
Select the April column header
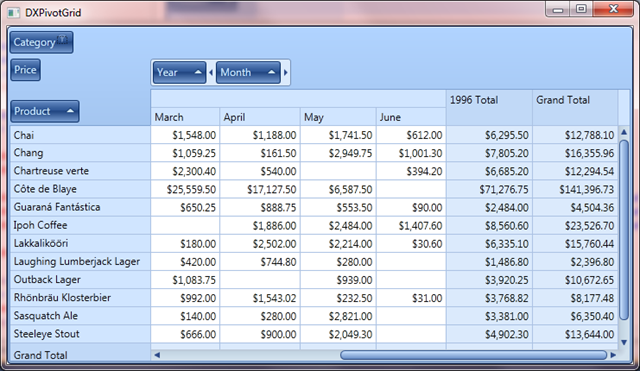[x=260, y=117]
